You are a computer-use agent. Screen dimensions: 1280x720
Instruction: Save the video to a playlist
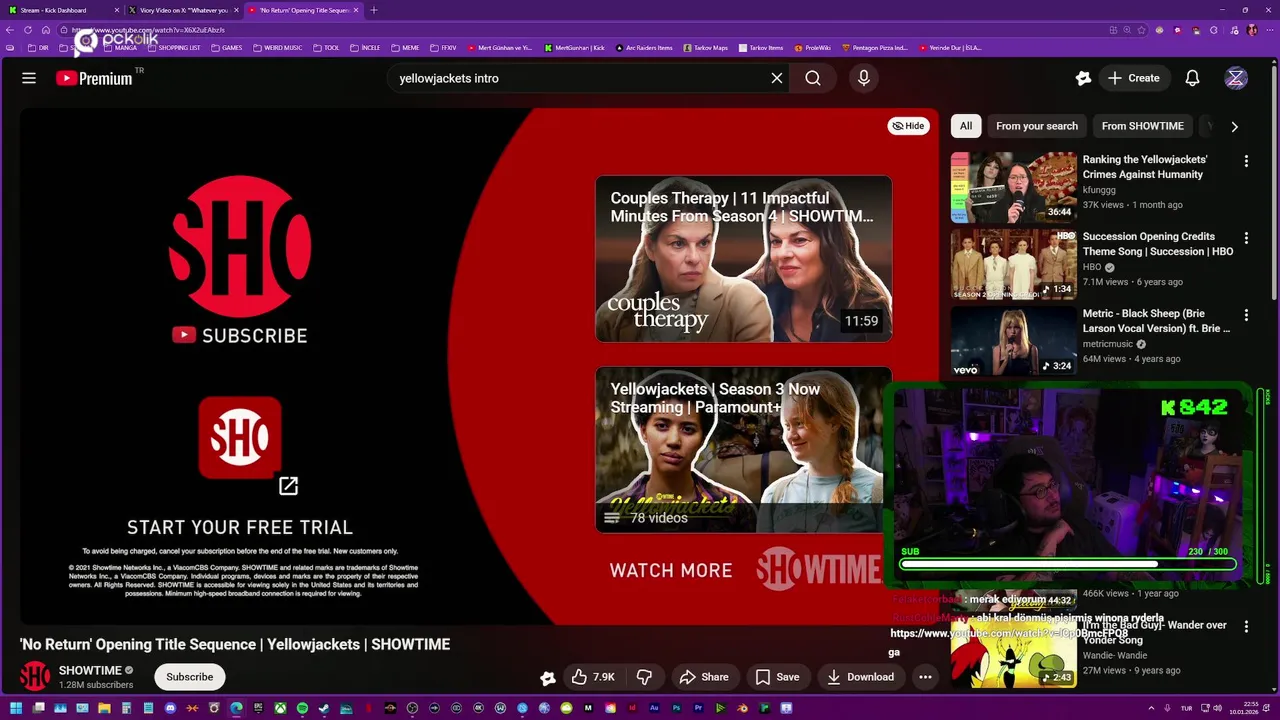coord(777,677)
